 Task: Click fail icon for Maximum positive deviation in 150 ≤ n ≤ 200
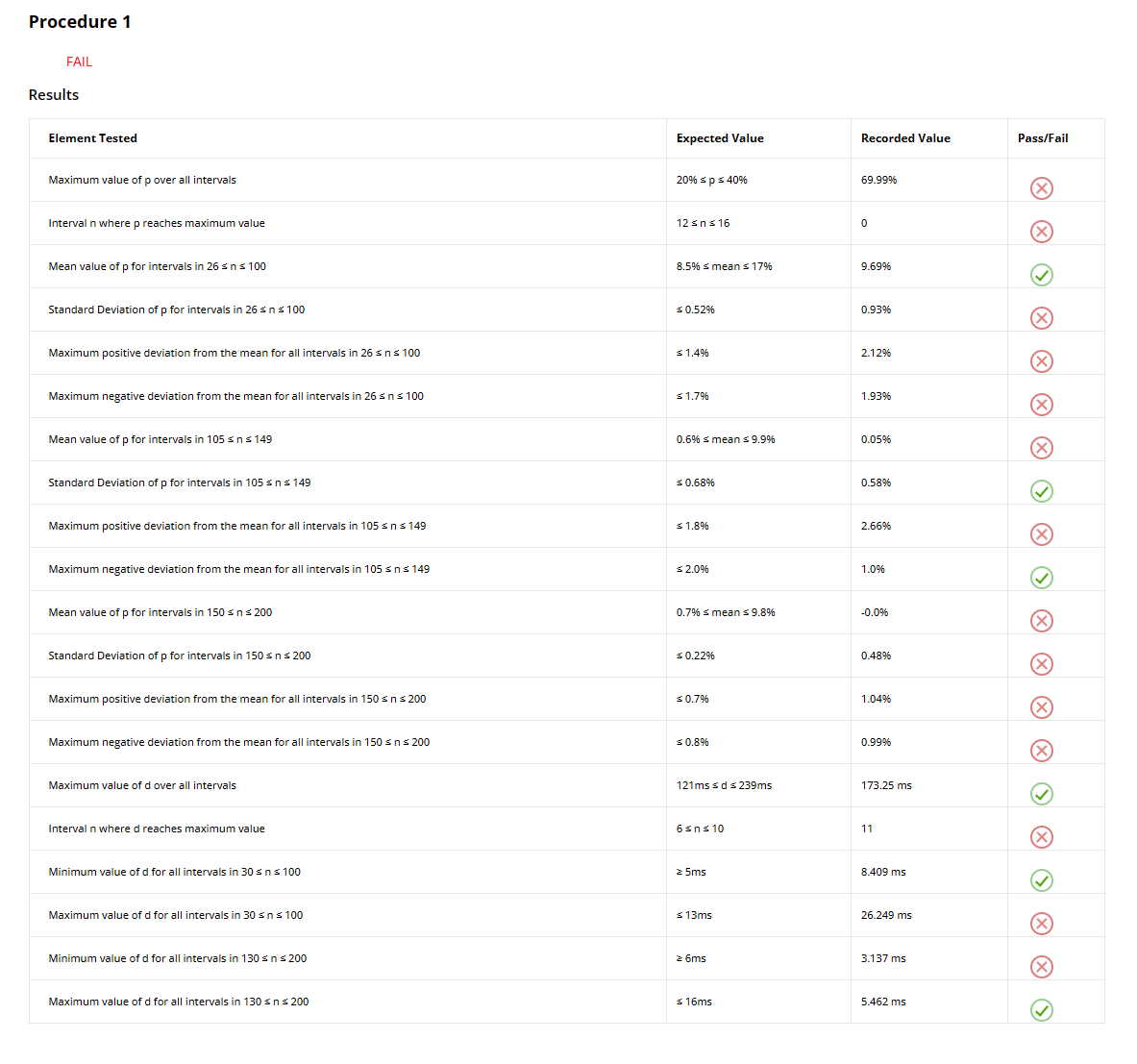[x=1041, y=707]
